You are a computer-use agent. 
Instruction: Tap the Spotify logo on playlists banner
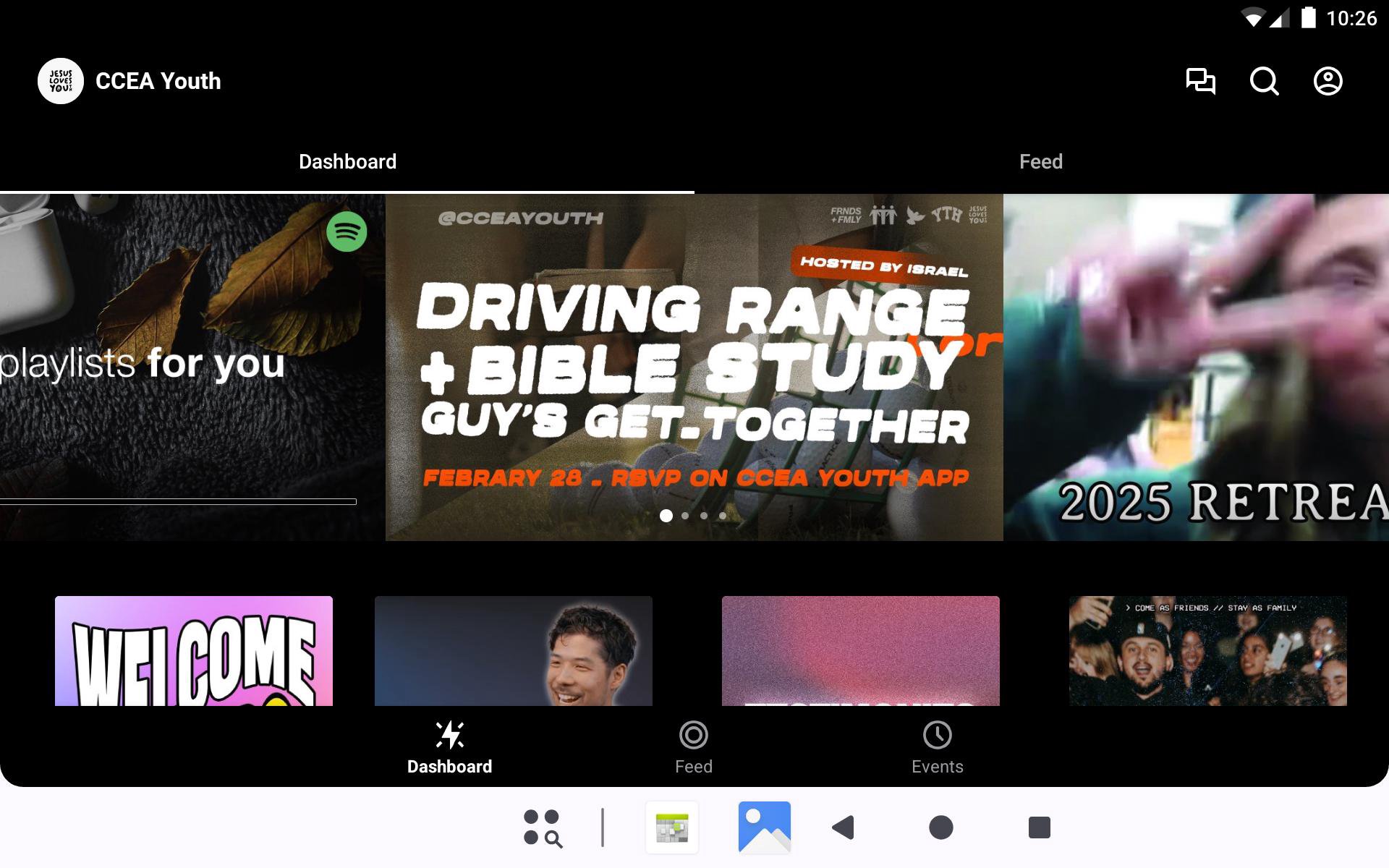(x=347, y=231)
